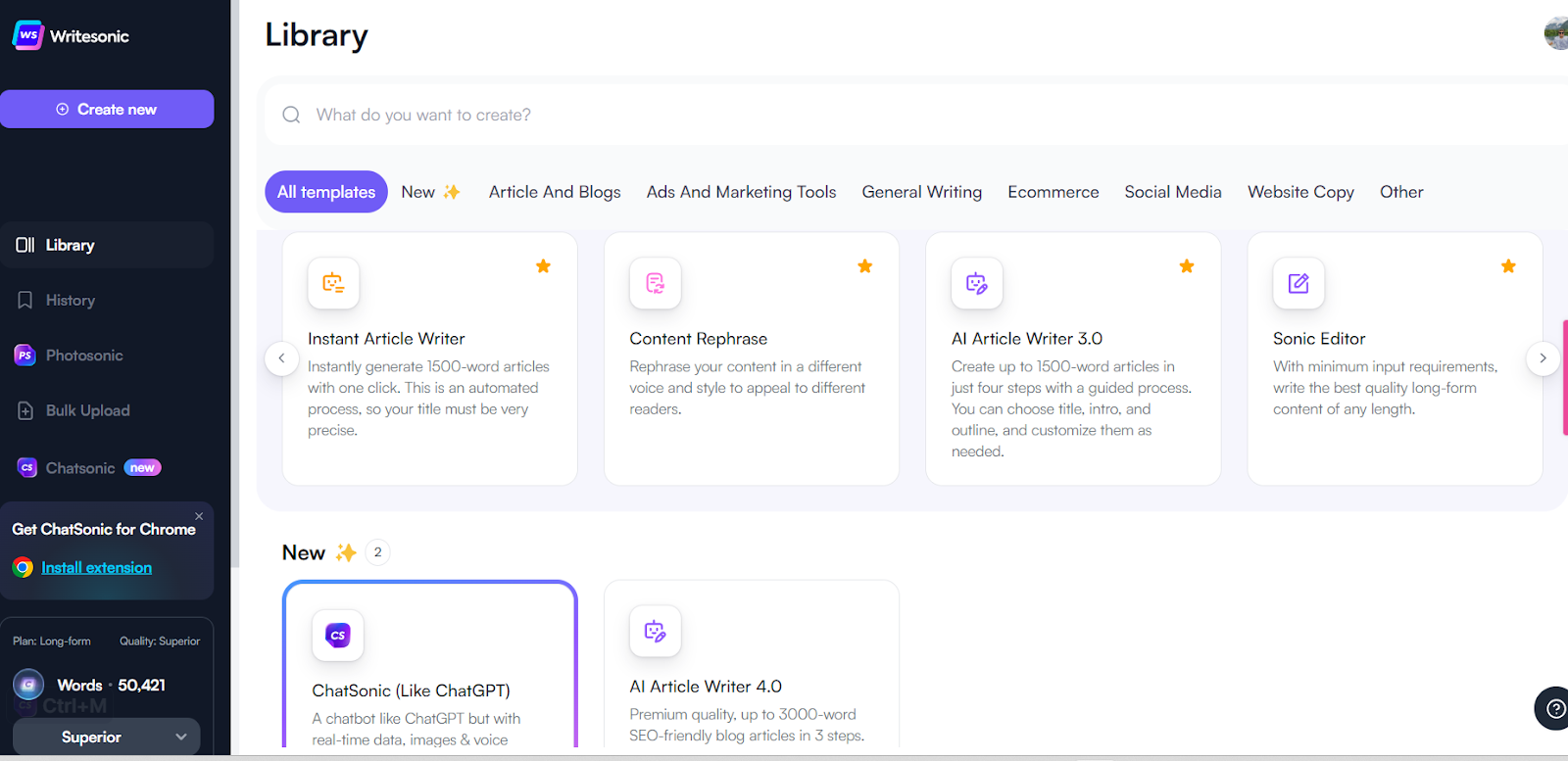
Task: Unfavorite the Sonic Editor star
Action: [1508, 266]
